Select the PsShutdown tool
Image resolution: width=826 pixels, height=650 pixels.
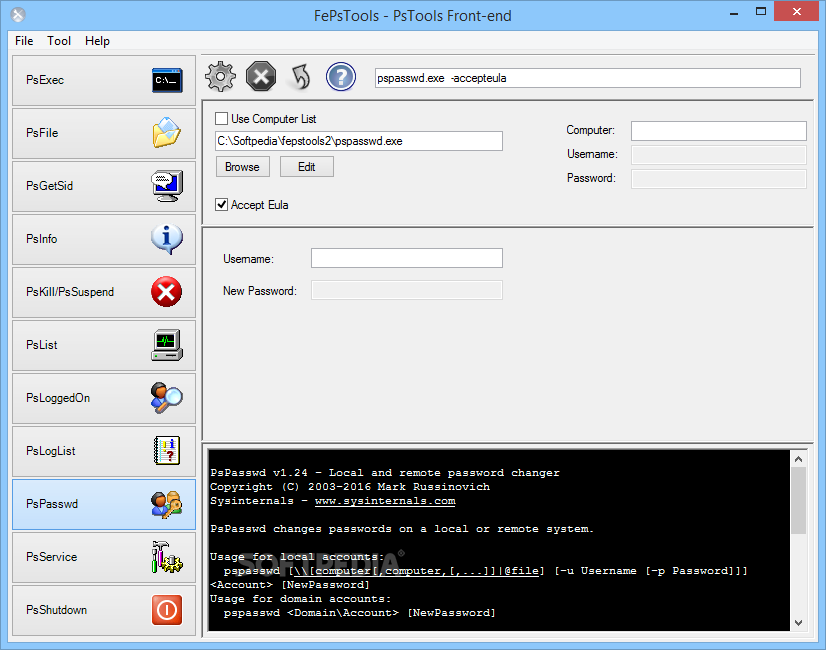tap(104, 610)
